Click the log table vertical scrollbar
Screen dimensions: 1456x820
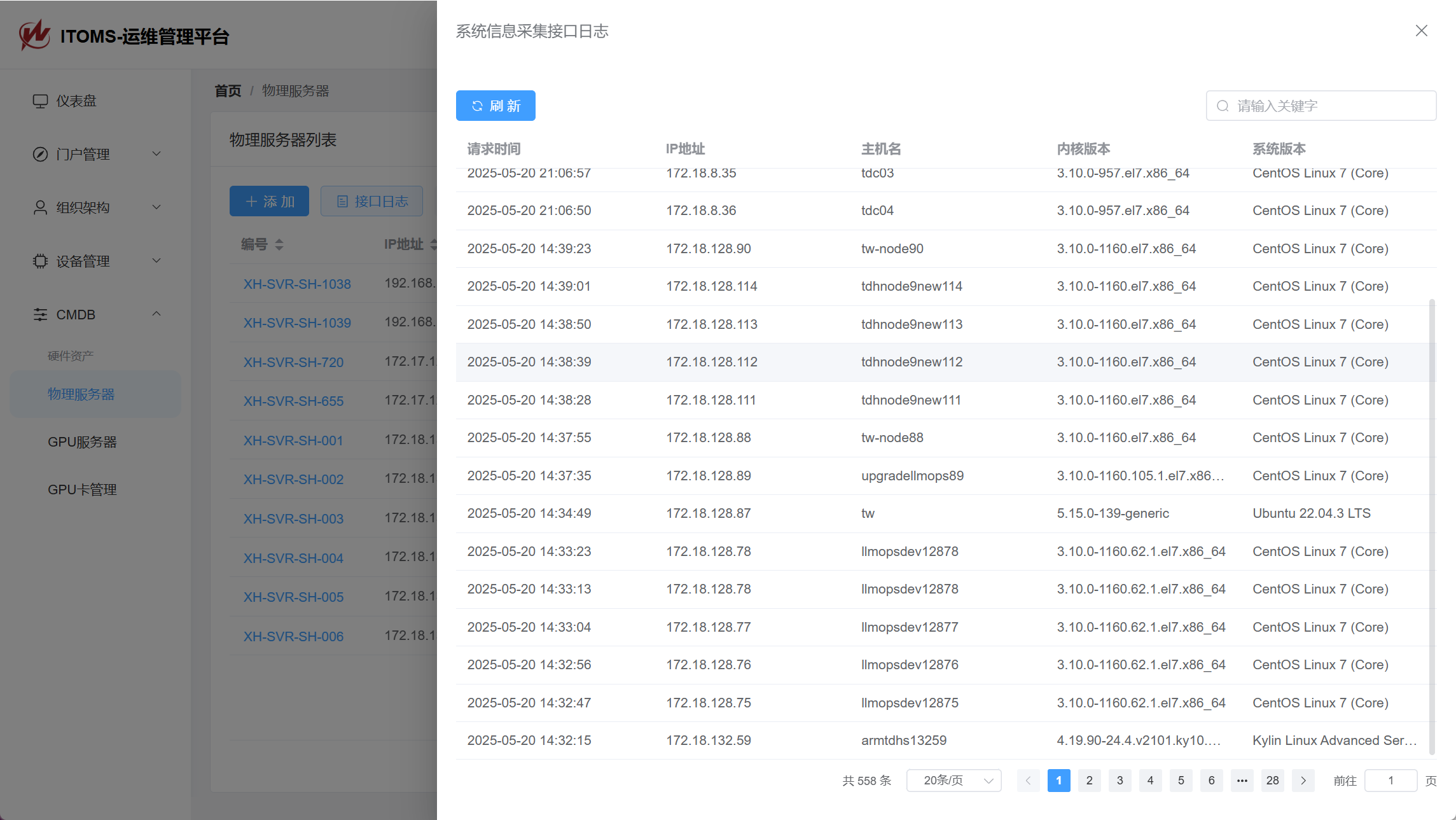1432,527
